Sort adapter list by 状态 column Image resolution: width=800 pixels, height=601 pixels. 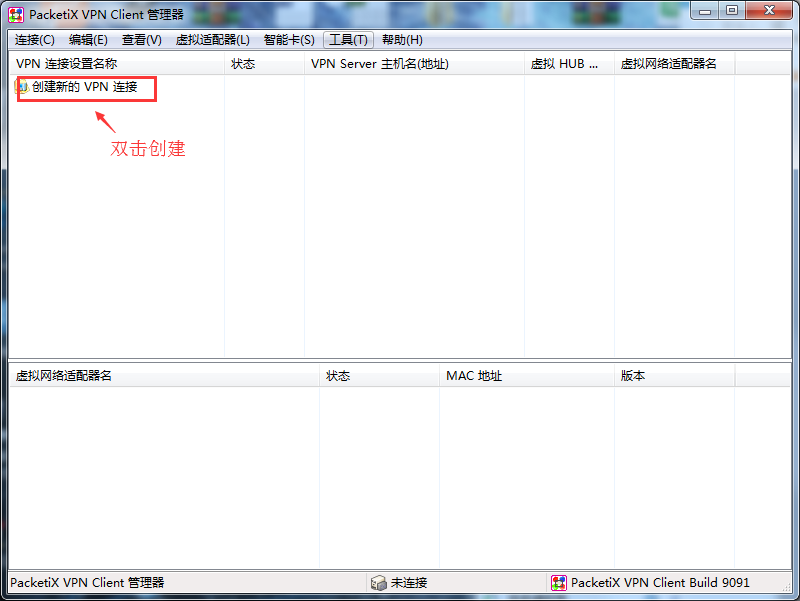(380, 376)
